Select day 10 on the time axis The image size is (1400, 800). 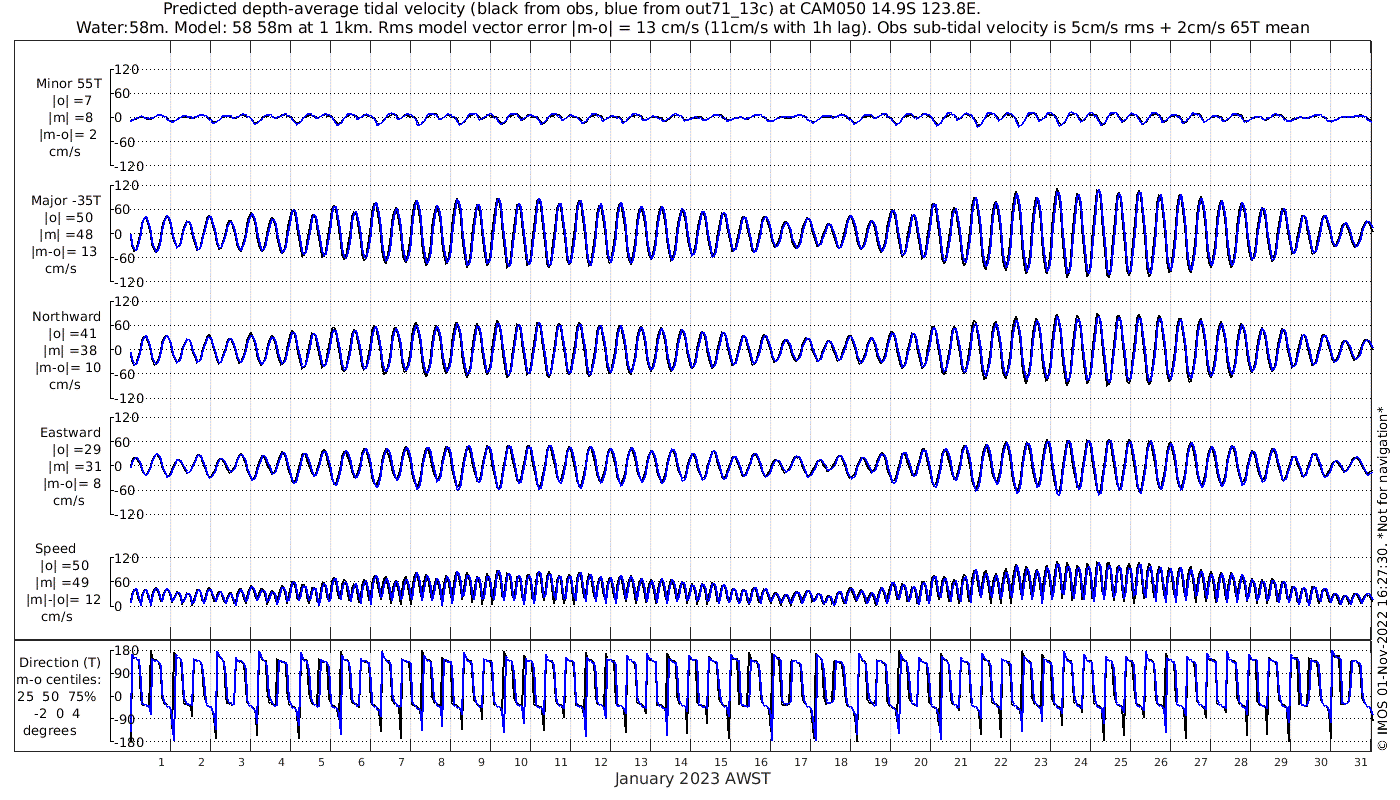point(521,762)
